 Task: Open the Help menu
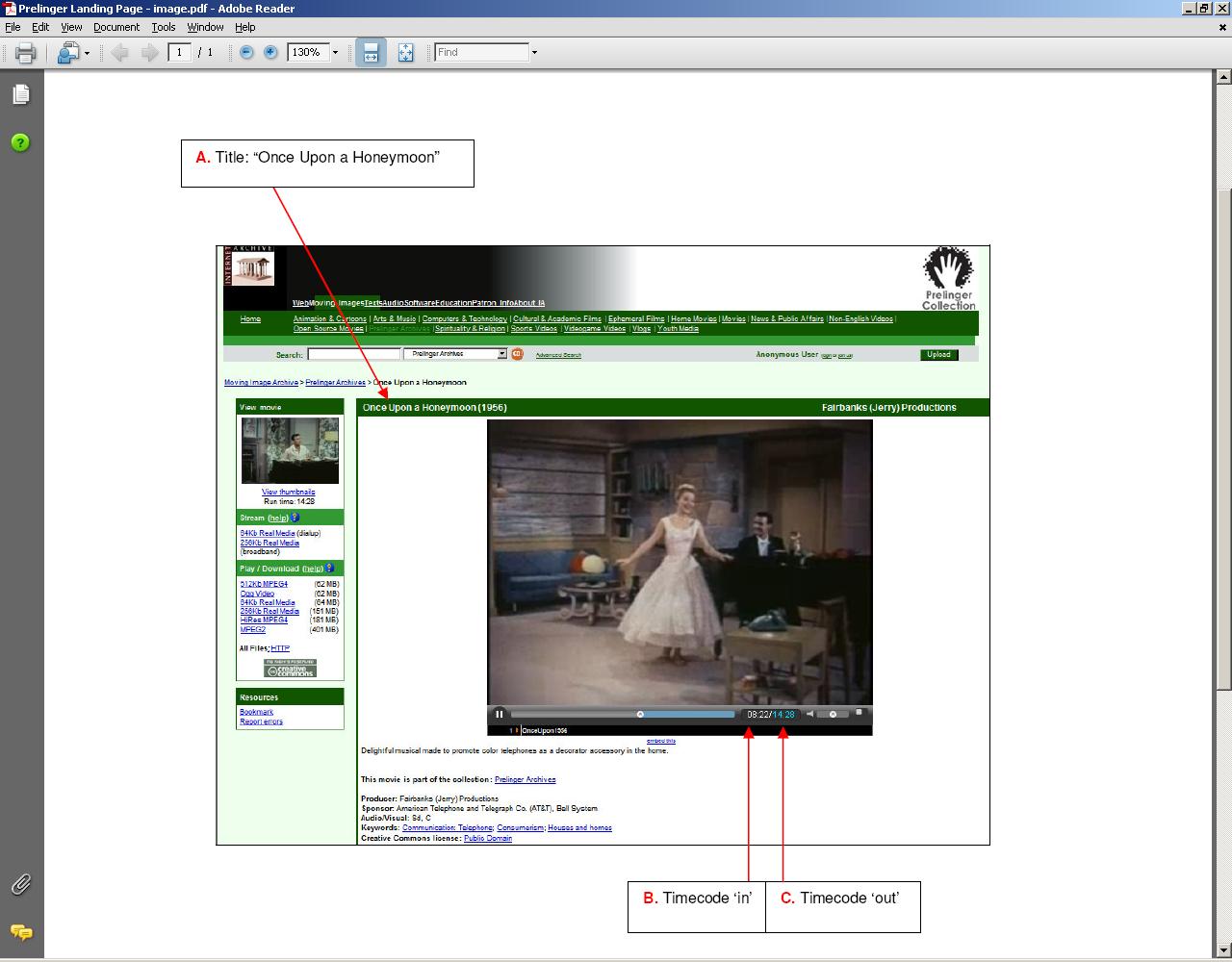(x=245, y=27)
